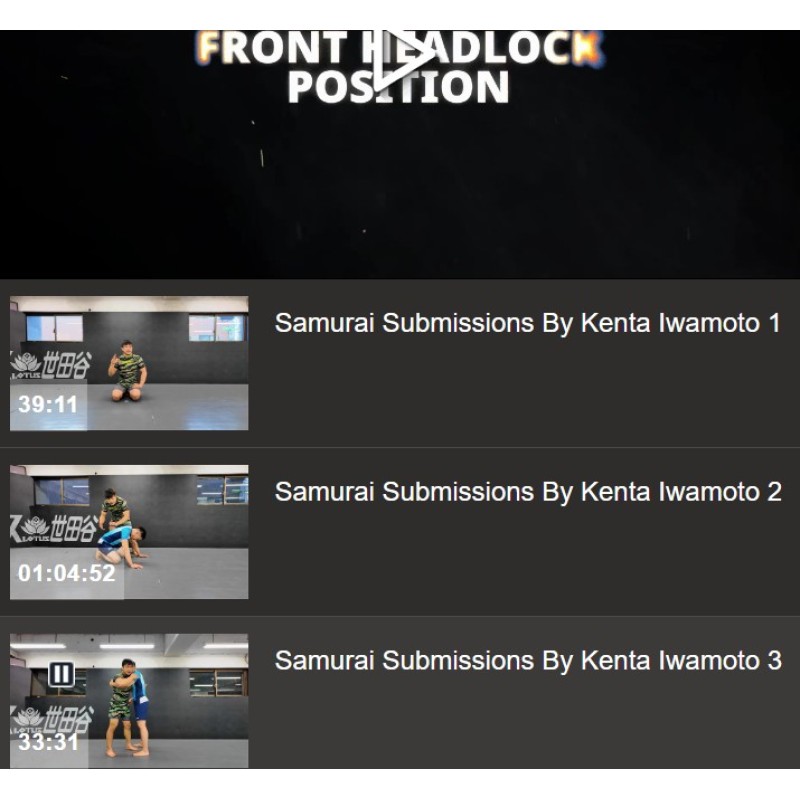This screenshot has width=800, height=800.
Task: Open Samurai Submissions By Kenta Iwamoto 3 title
Action: 528,661
